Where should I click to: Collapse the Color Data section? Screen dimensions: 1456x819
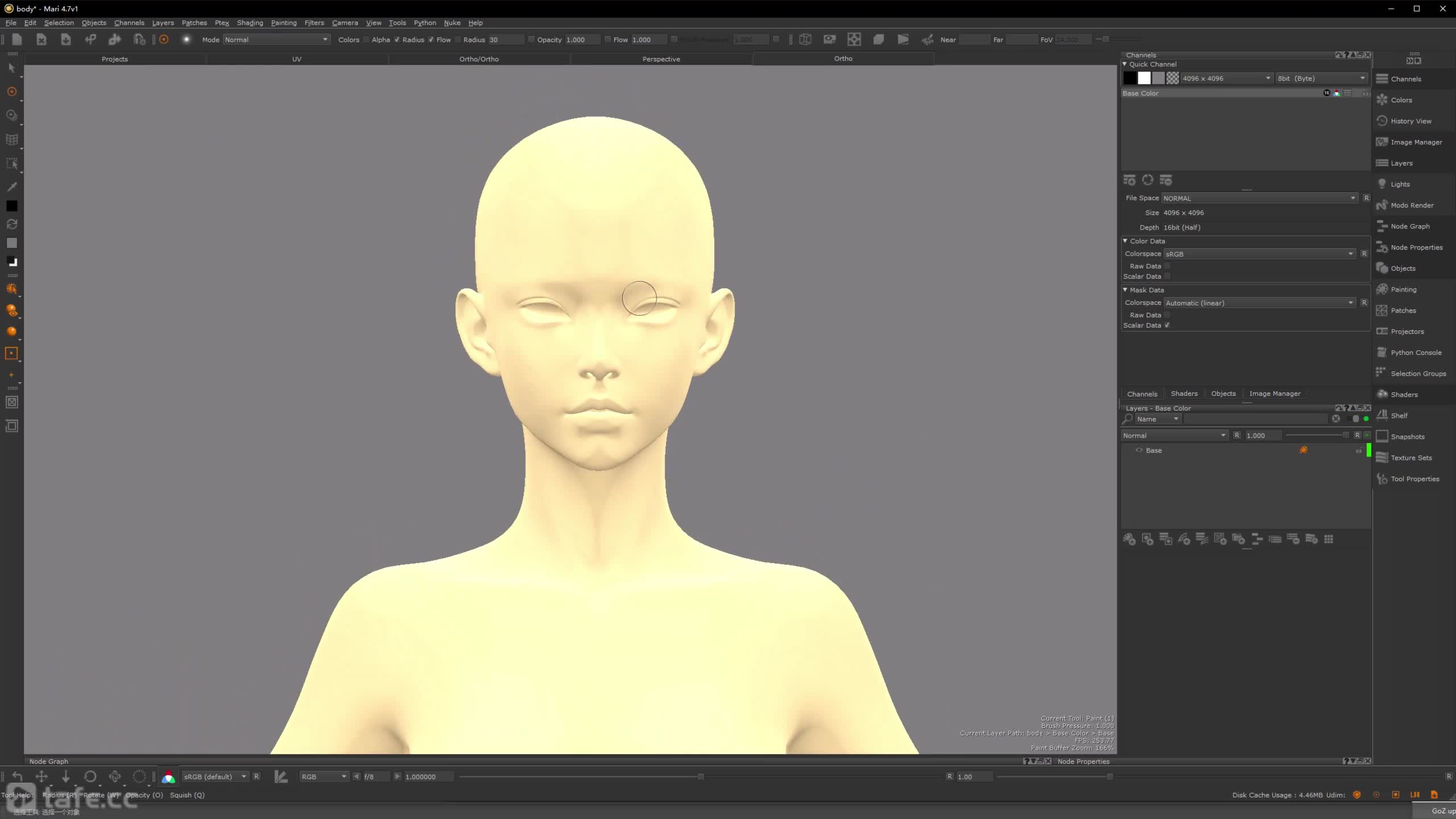[x=1125, y=241]
